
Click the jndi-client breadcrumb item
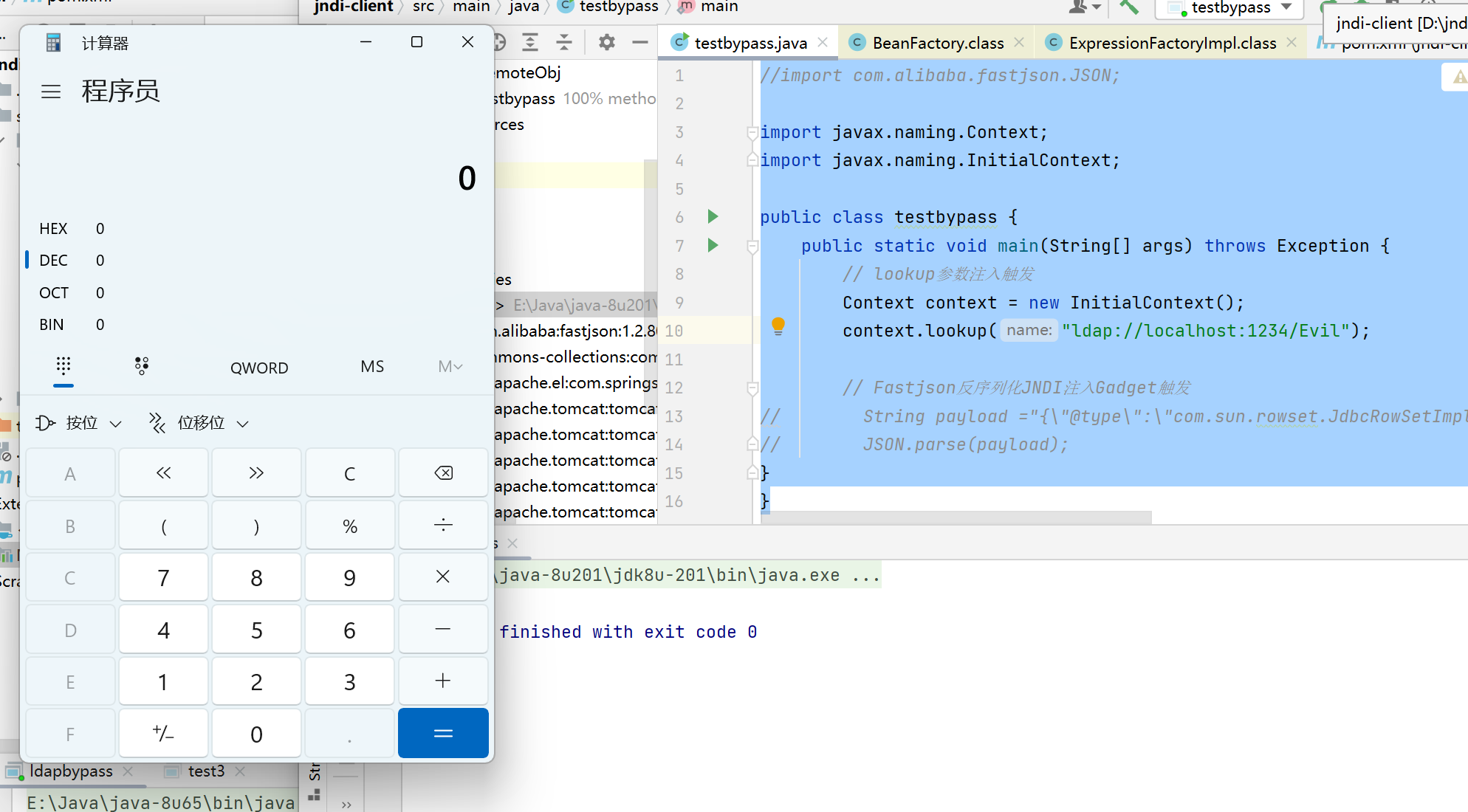pos(353,7)
